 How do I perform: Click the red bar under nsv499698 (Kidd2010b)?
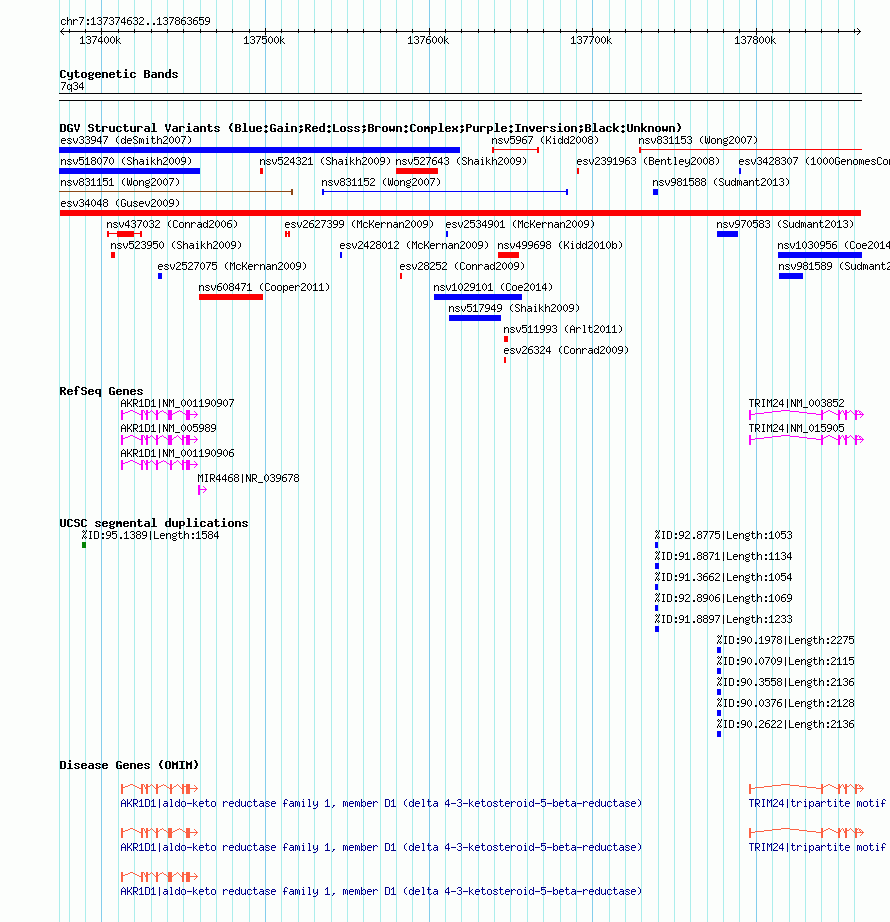508,255
